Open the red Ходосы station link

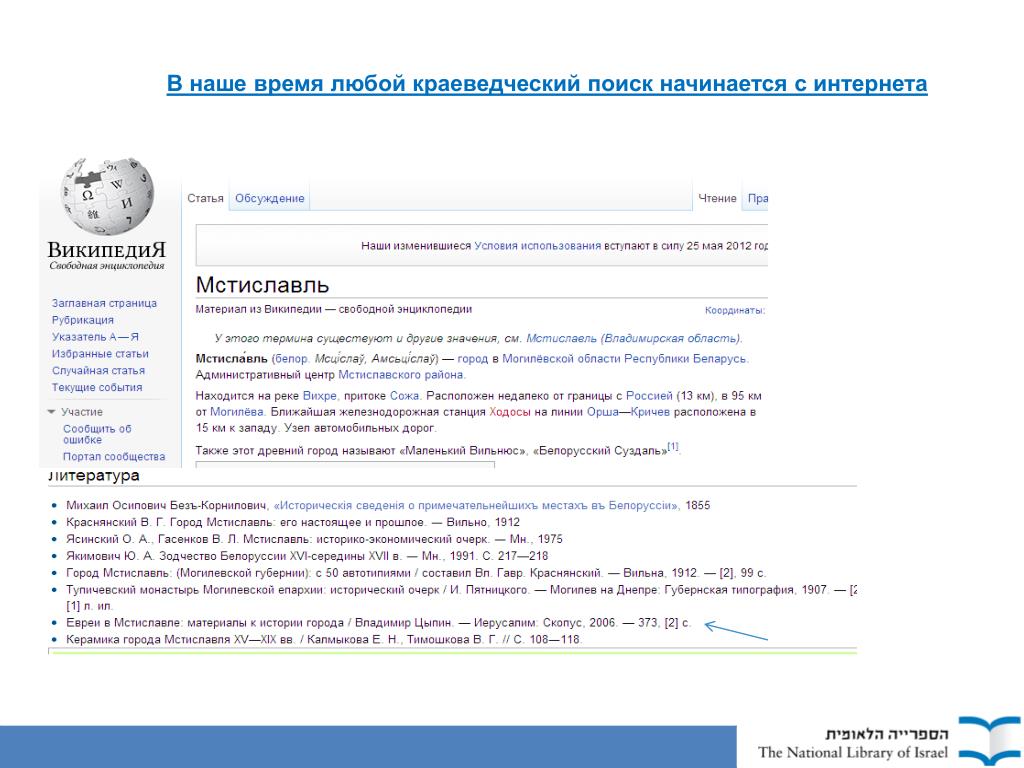[x=509, y=412]
